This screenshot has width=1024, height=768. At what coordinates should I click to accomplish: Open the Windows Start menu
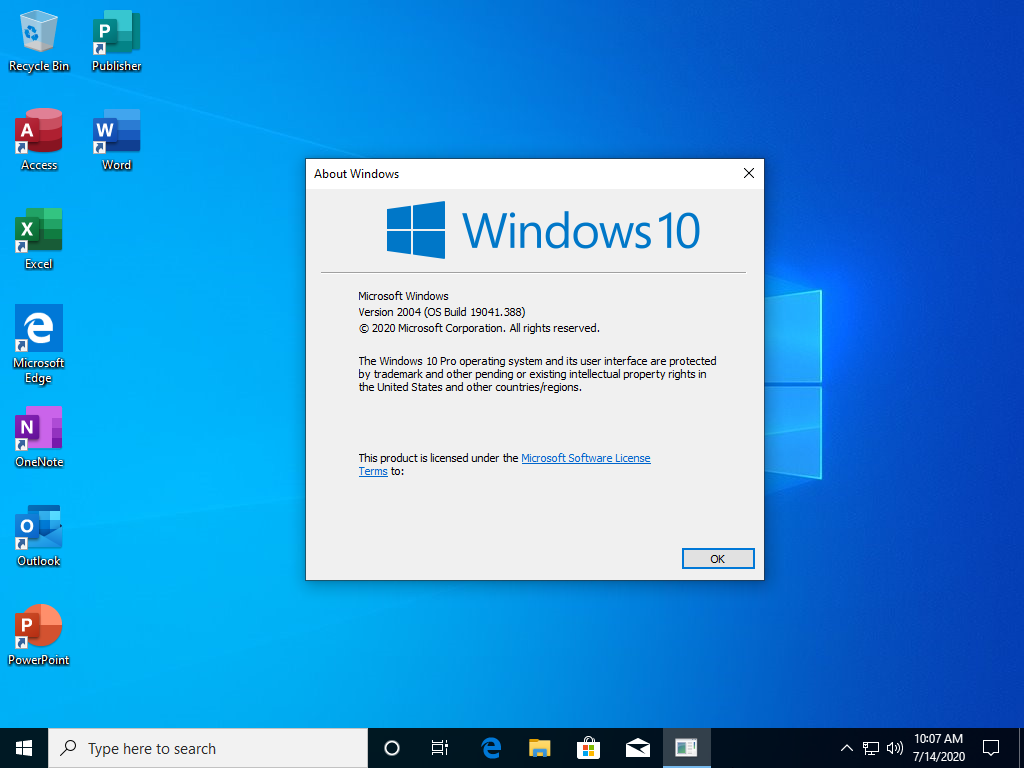pos(24,748)
